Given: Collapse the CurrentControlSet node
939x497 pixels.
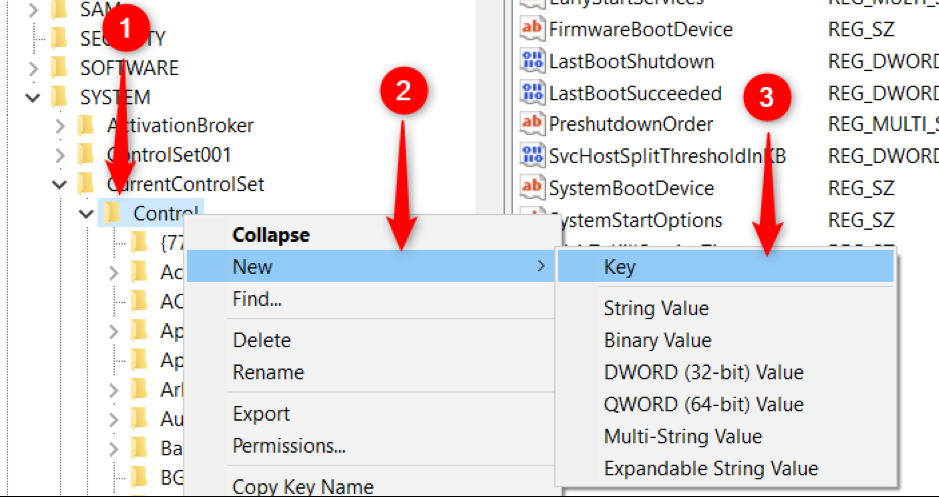Looking at the screenshot, I should 60,185.
